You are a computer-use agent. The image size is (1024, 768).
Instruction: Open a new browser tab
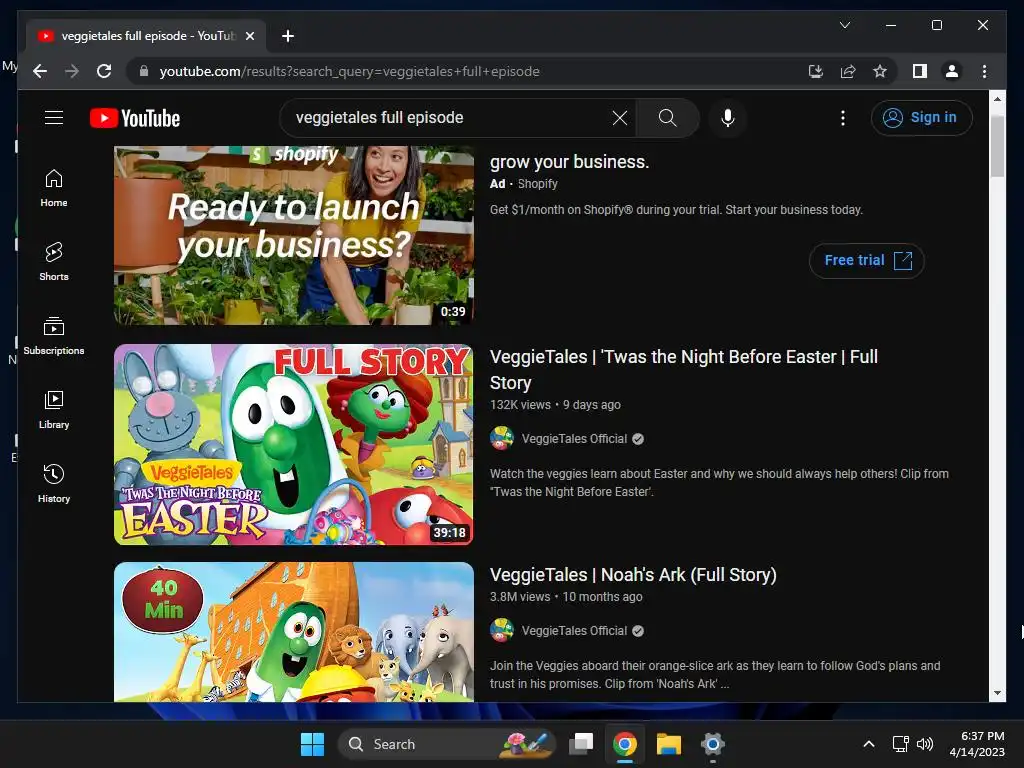tap(287, 36)
